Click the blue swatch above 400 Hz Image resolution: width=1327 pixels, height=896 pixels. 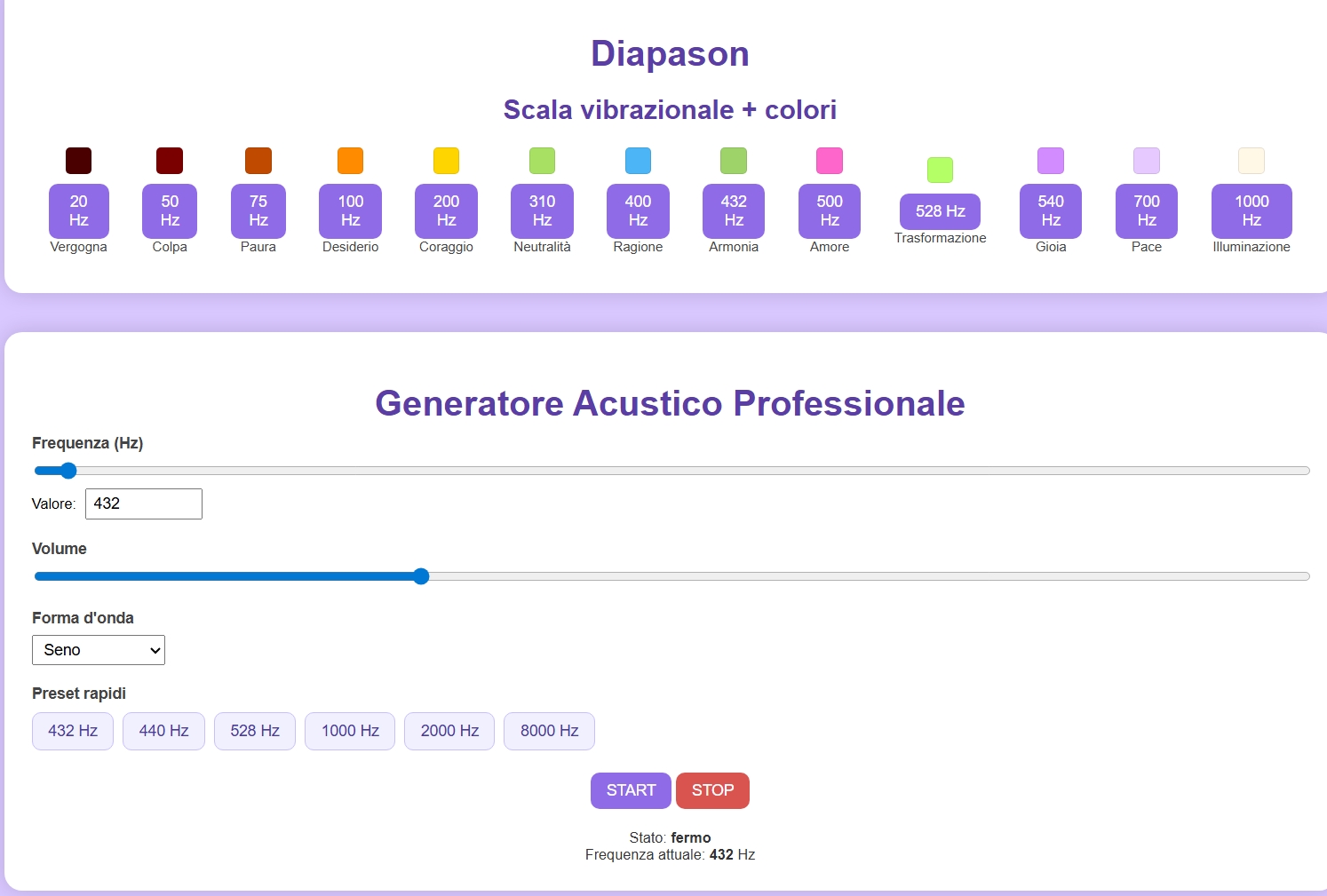pyautogui.click(x=638, y=161)
